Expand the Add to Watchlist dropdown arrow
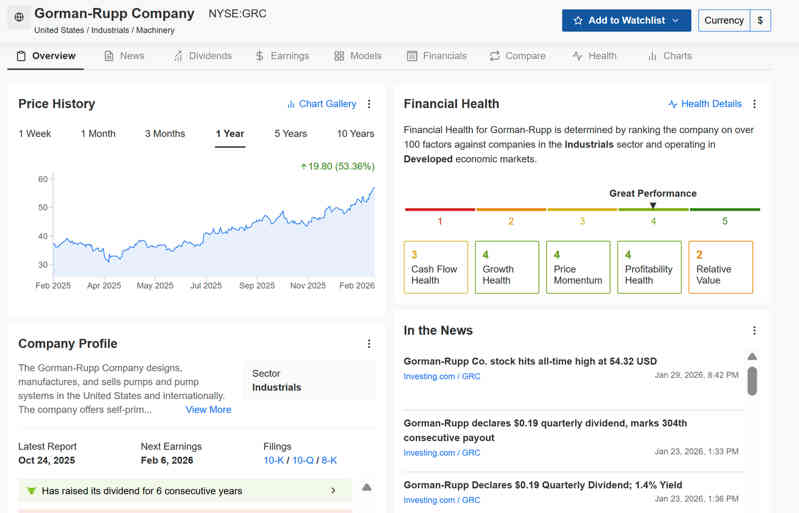 pos(676,21)
